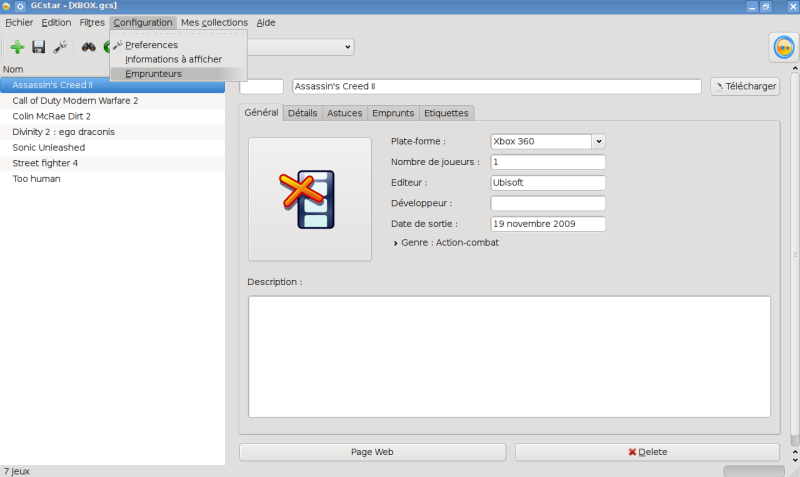The image size is (800, 477).
Task: Click the scrollbar down arrow at bottom right
Action: [x=795, y=460]
